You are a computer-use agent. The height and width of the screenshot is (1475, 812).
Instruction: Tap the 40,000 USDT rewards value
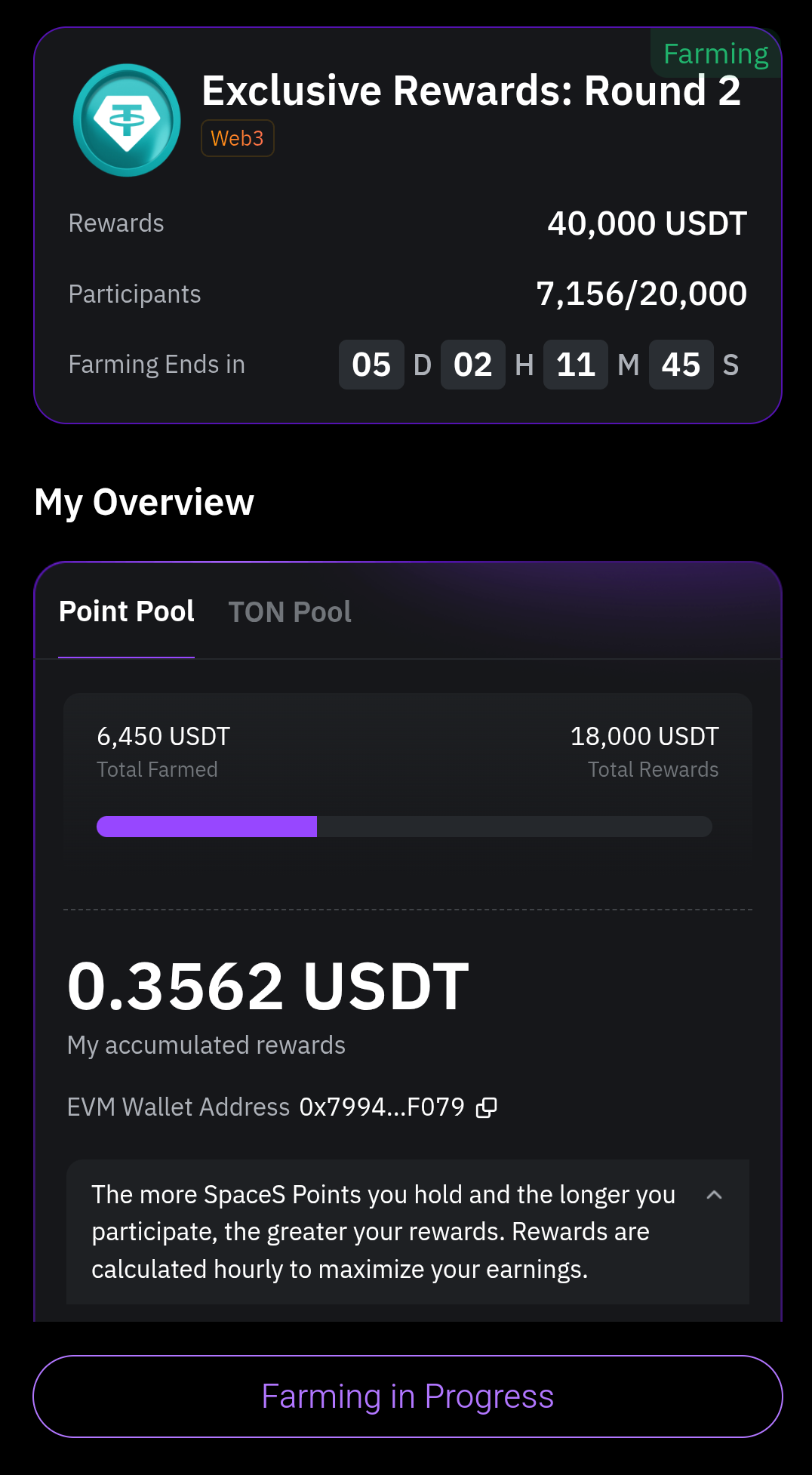click(x=647, y=224)
